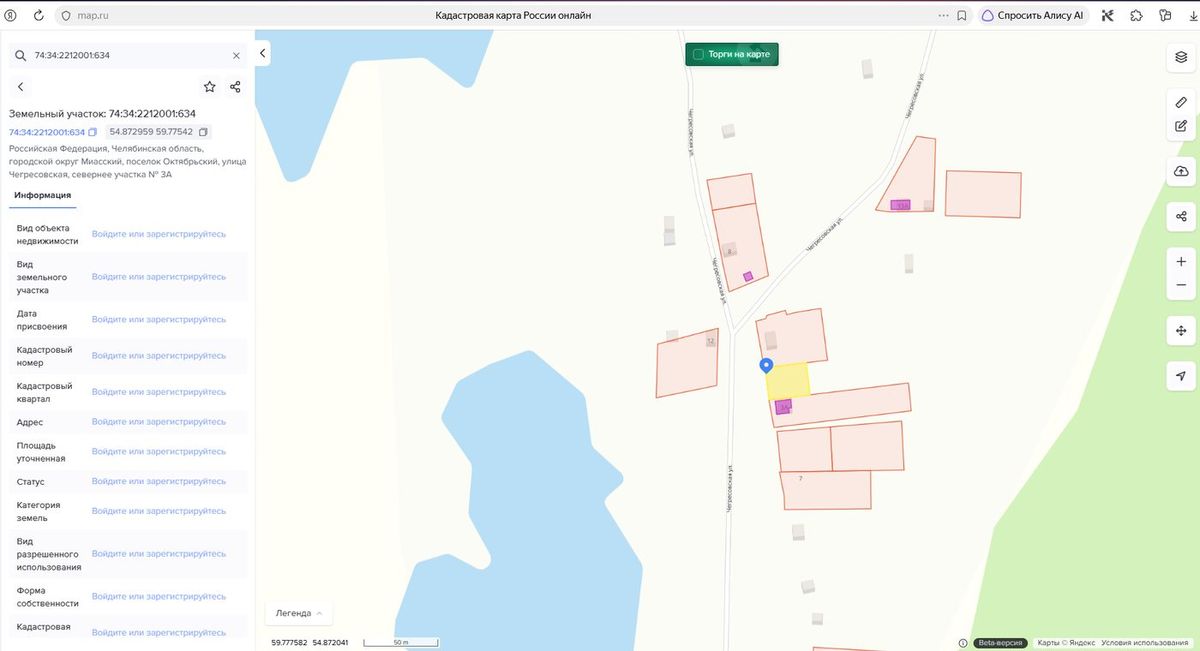The height and width of the screenshot is (651, 1200).
Task: Click login link next to 'Статус'
Action: pos(159,481)
